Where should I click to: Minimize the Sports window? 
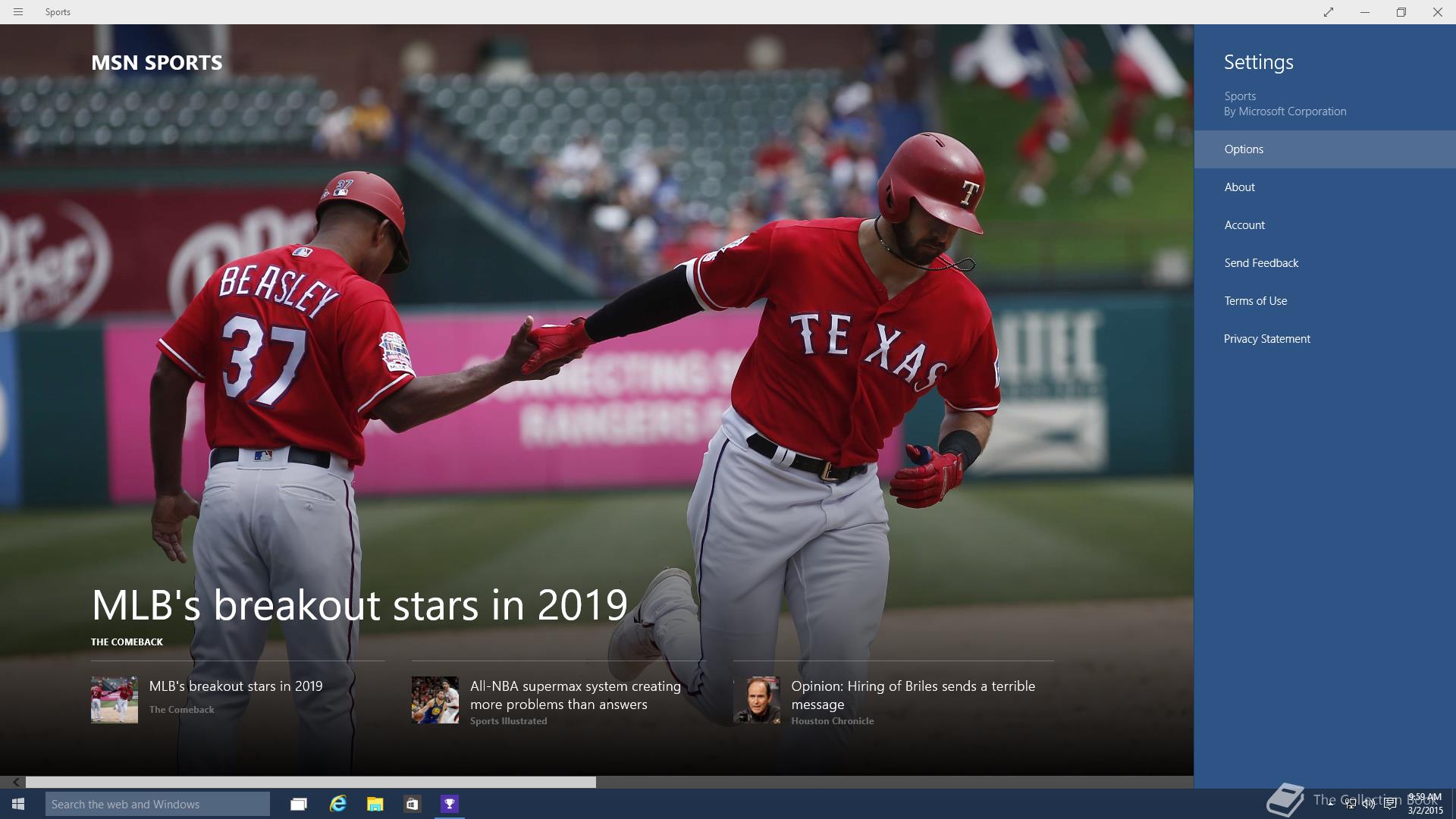pos(1365,12)
